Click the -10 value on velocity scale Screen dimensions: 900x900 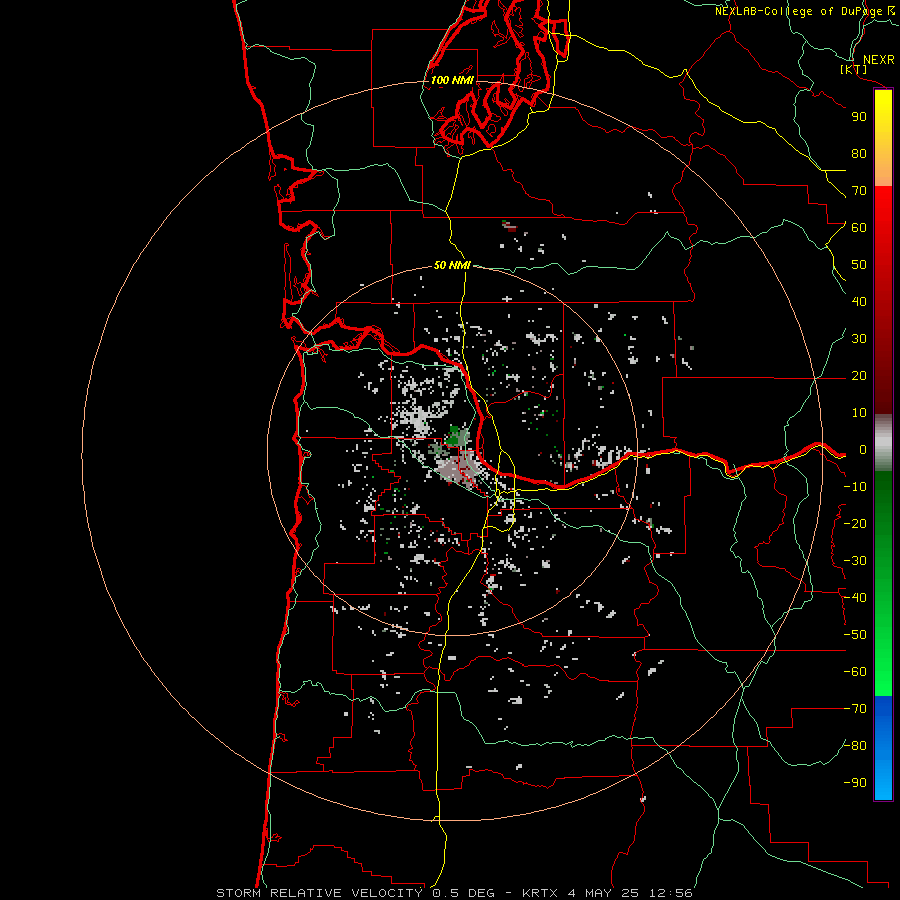(x=855, y=487)
